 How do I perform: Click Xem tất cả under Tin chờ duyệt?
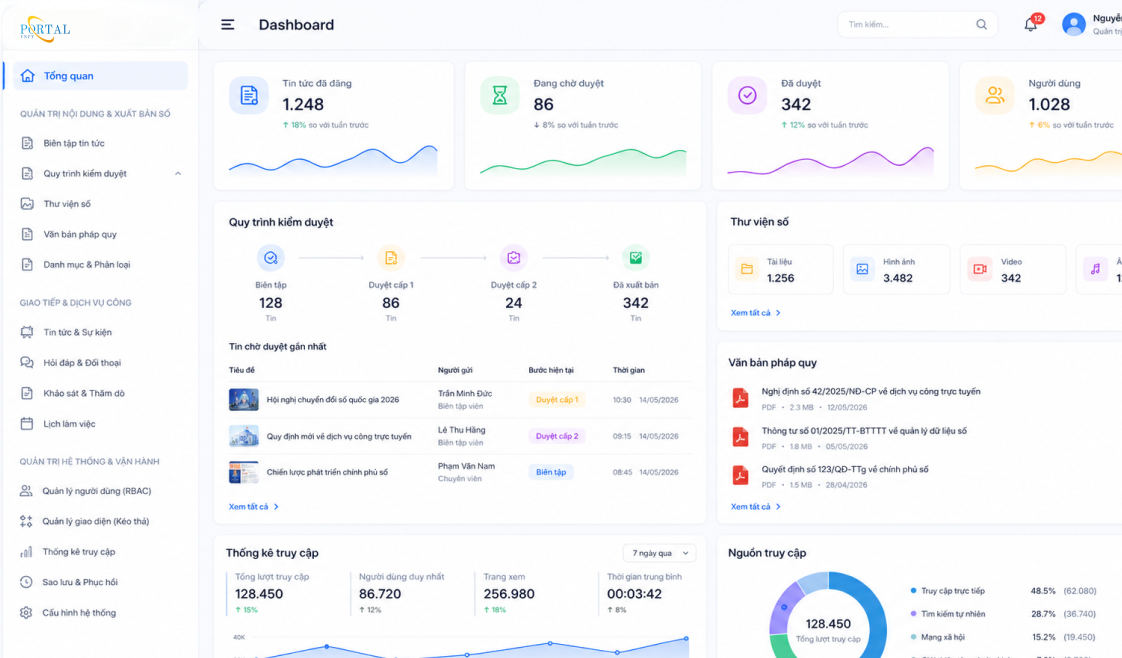pos(253,507)
